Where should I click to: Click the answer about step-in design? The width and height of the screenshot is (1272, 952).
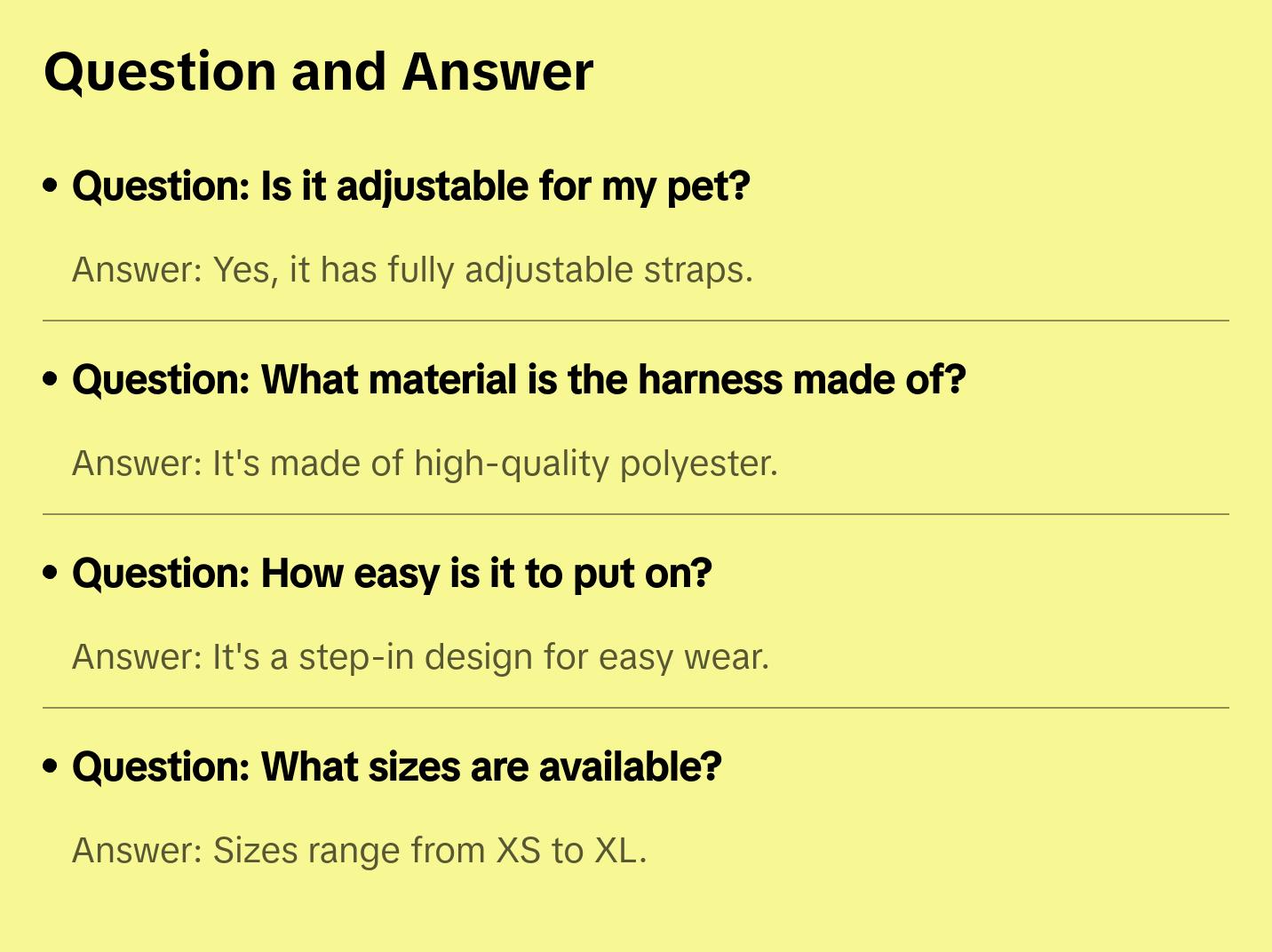tap(420, 657)
